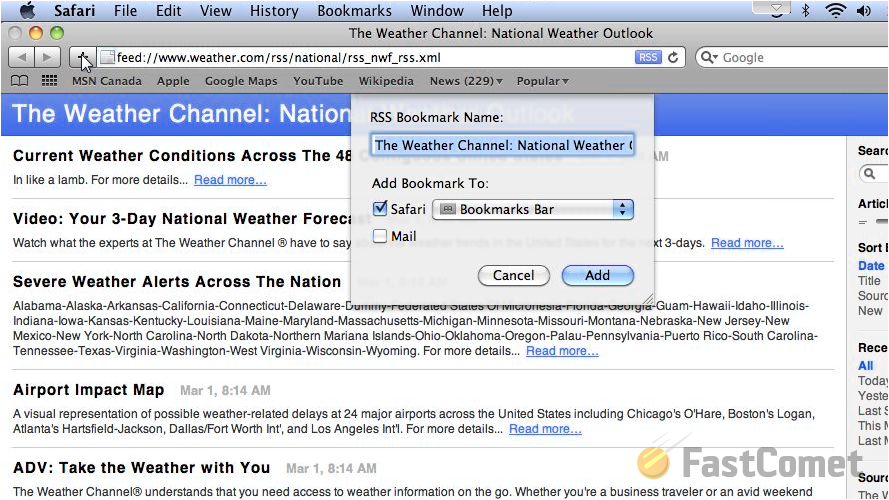
Task: Go forward with the Forward arrow
Action: [x=47, y=57]
